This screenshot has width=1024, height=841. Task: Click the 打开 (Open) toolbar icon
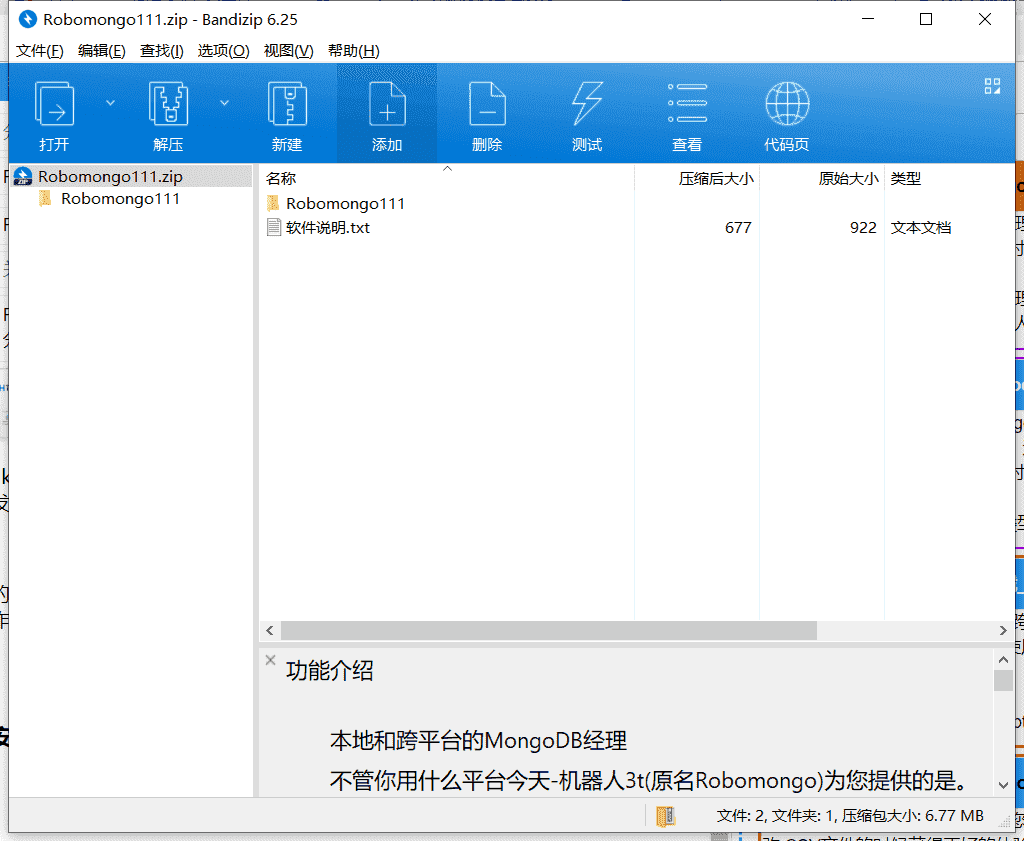pos(54,104)
